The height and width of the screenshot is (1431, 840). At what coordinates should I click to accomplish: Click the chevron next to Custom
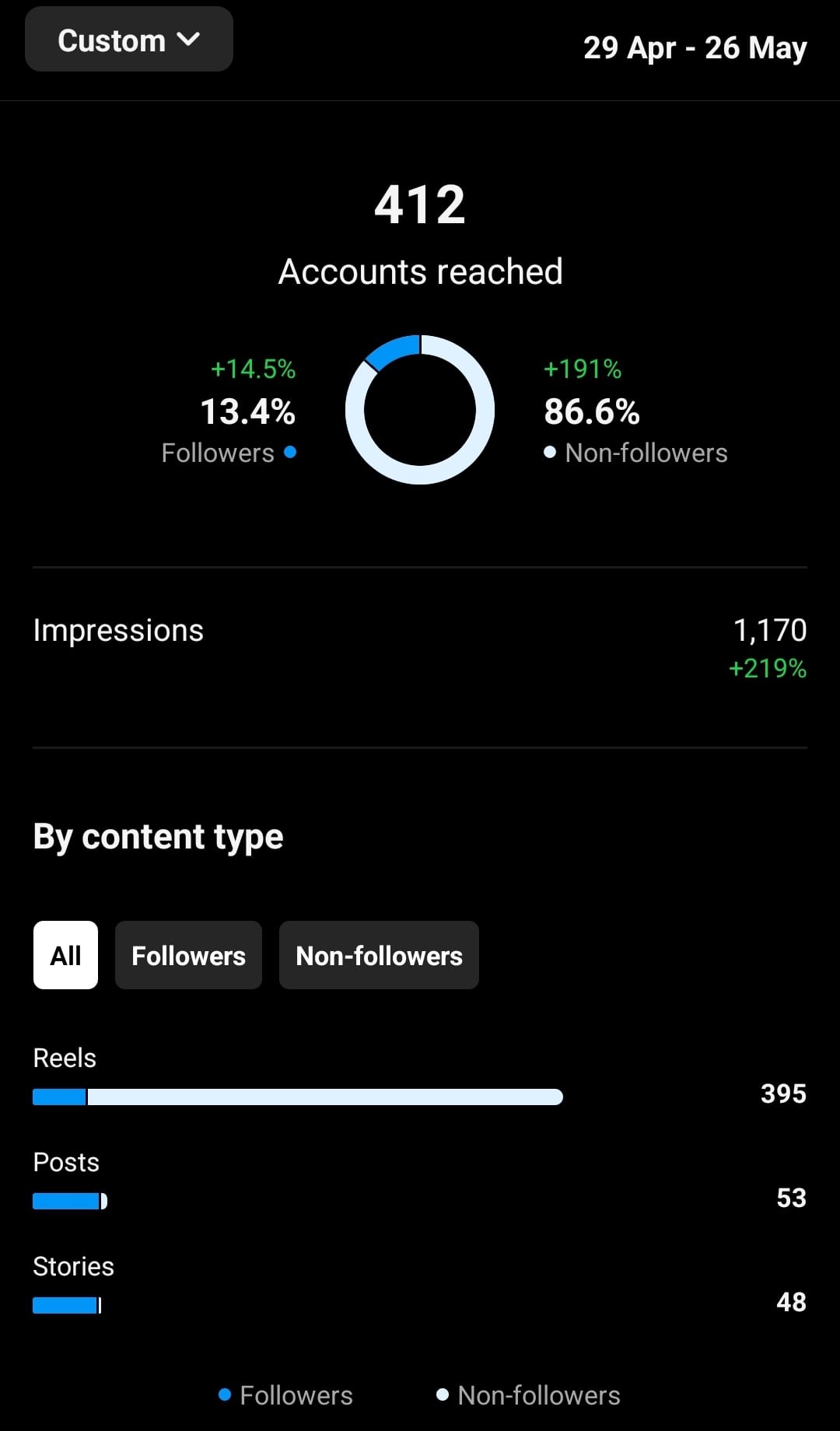click(189, 39)
